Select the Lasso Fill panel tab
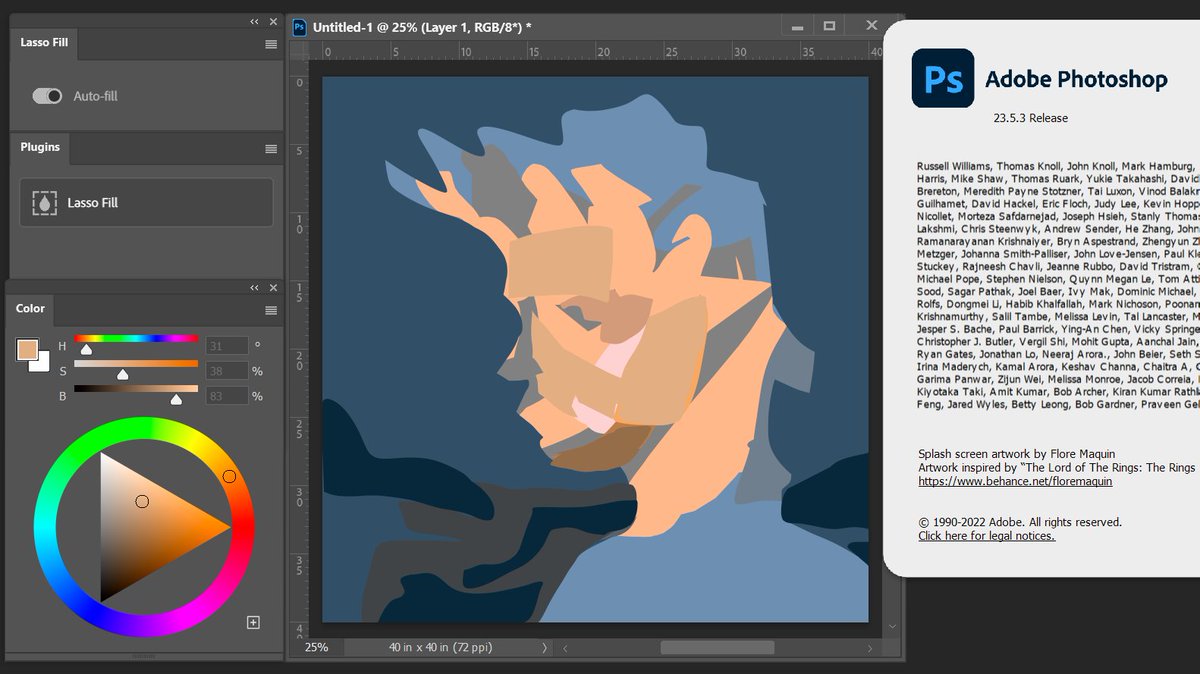1200x674 pixels. click(x=44, y=43)
